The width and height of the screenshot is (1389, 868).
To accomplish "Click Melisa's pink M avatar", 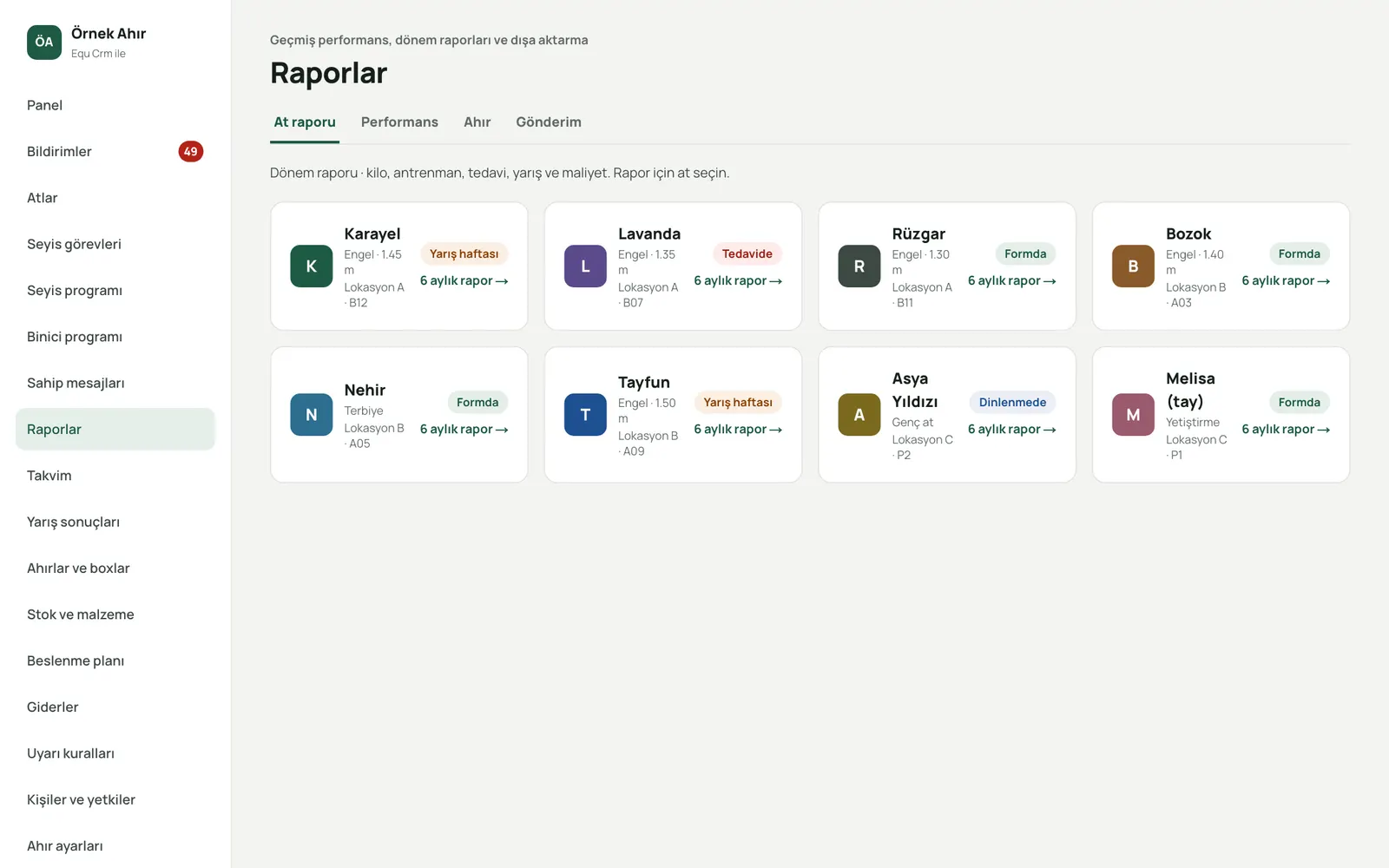I will pos(1133,415).
